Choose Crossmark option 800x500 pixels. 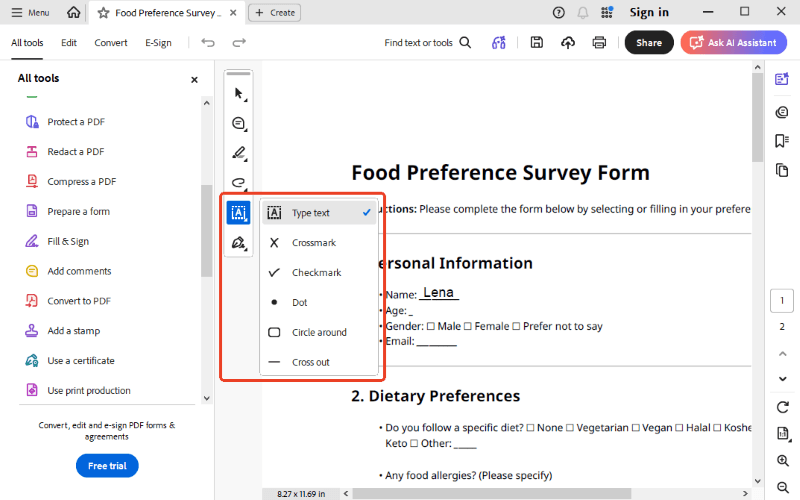(x=319, y=243)
